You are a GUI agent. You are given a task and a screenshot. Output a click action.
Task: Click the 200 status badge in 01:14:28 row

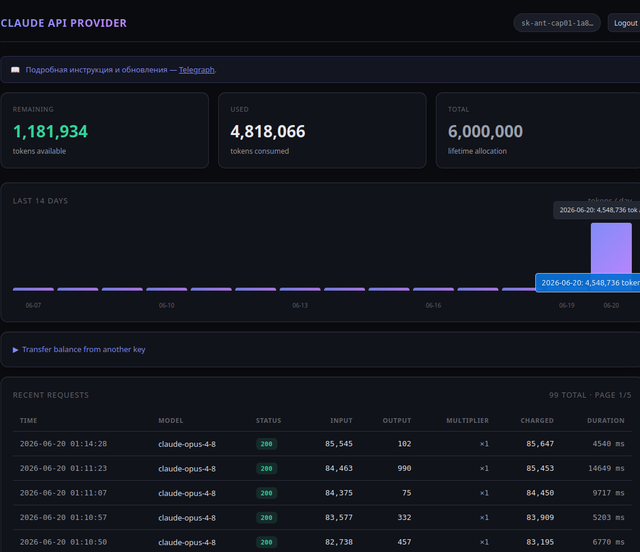[267, 444]
